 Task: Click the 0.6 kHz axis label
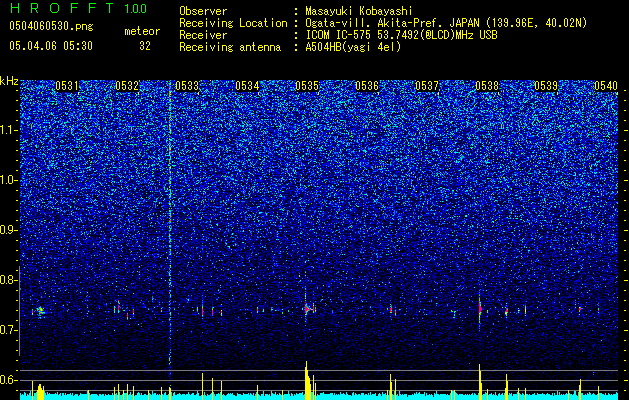coord(9,380)
